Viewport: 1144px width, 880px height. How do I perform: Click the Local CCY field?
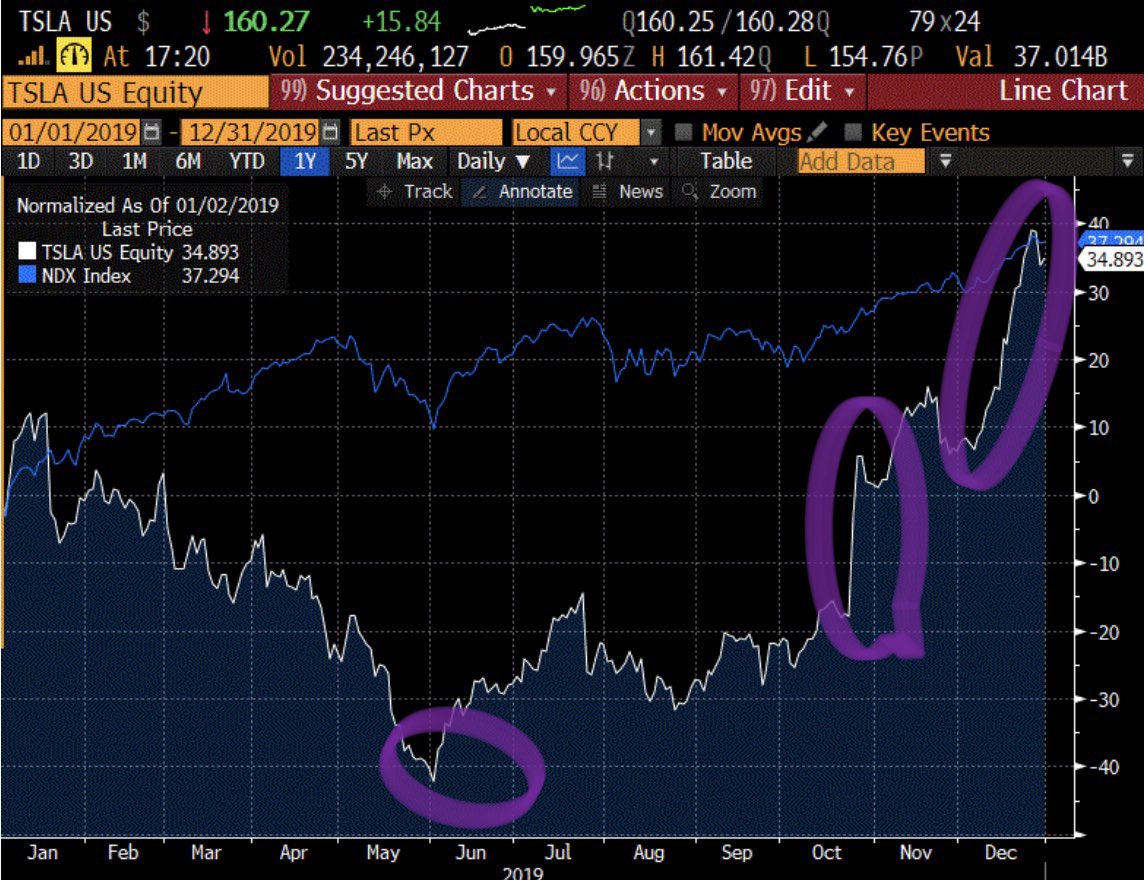(576, 132)
